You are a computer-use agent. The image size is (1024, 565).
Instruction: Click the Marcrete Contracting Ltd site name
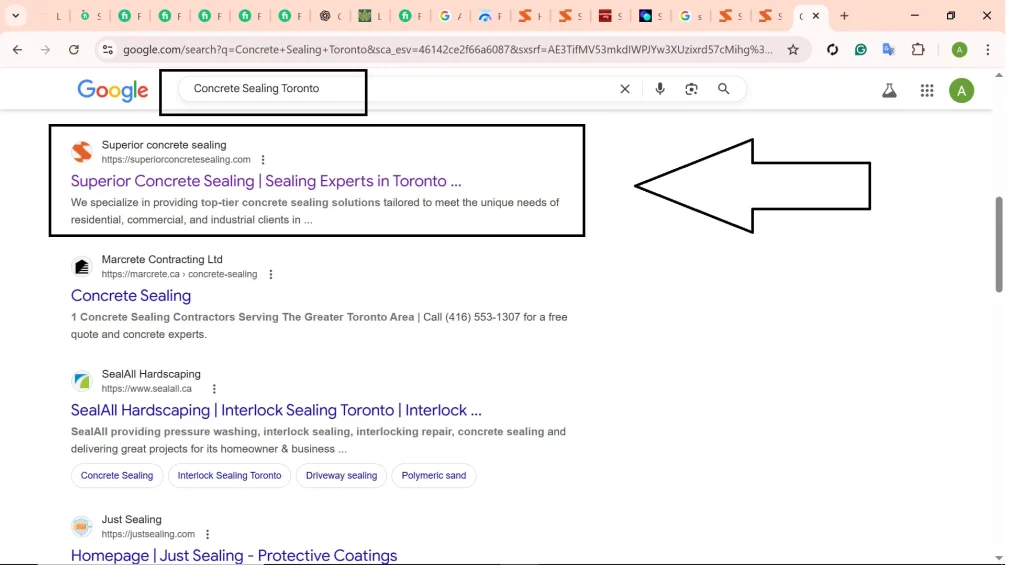pyautogui.click(x=162, y=259)
